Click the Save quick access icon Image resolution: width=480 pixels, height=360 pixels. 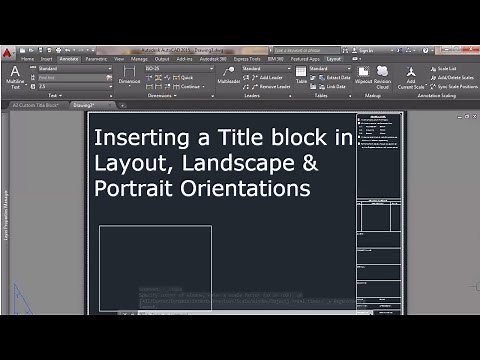40,50
